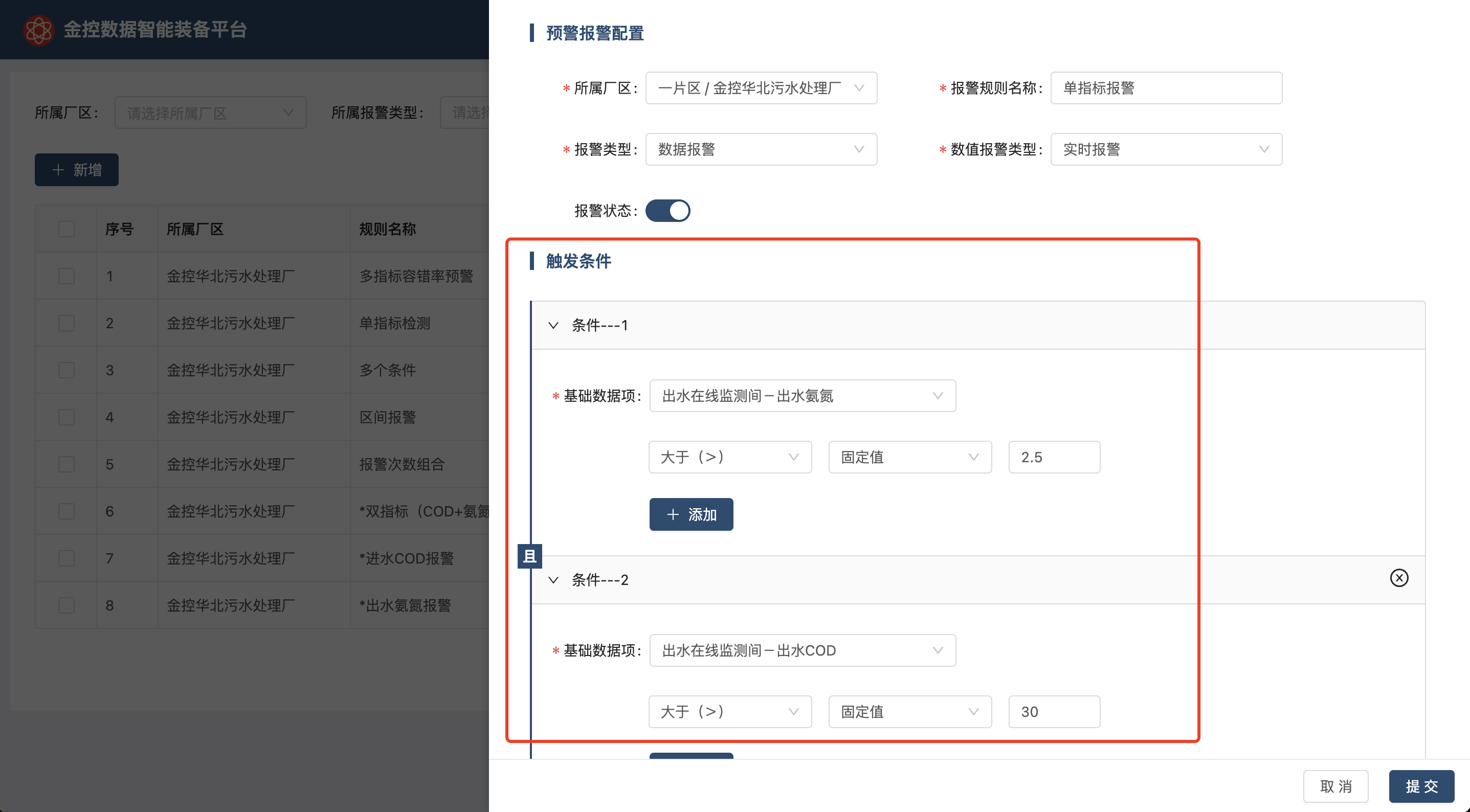The image size is (1470, 812).
Task: Open 出水氨氮 基础数据项 dropdown
Action: pos(802,396)
